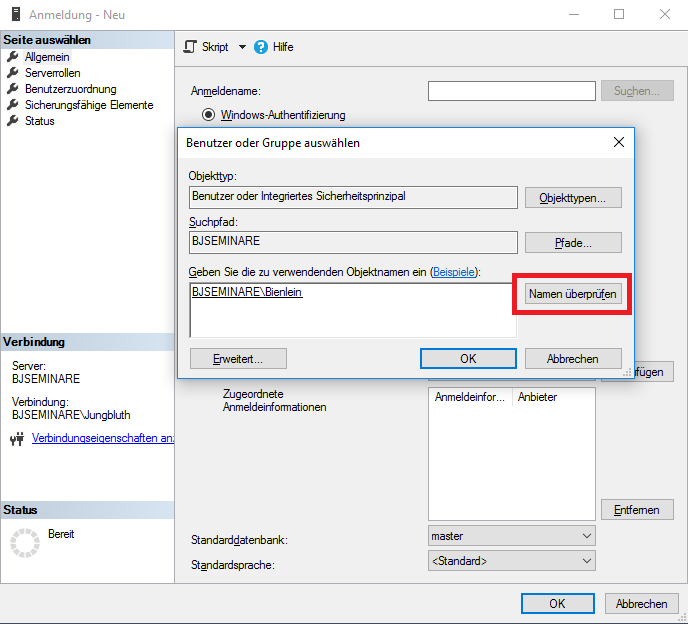Click wrench icon beside Allgemein
Image resolution: width=688 pixels, height=624 pixels.
(x=13, y=57)
